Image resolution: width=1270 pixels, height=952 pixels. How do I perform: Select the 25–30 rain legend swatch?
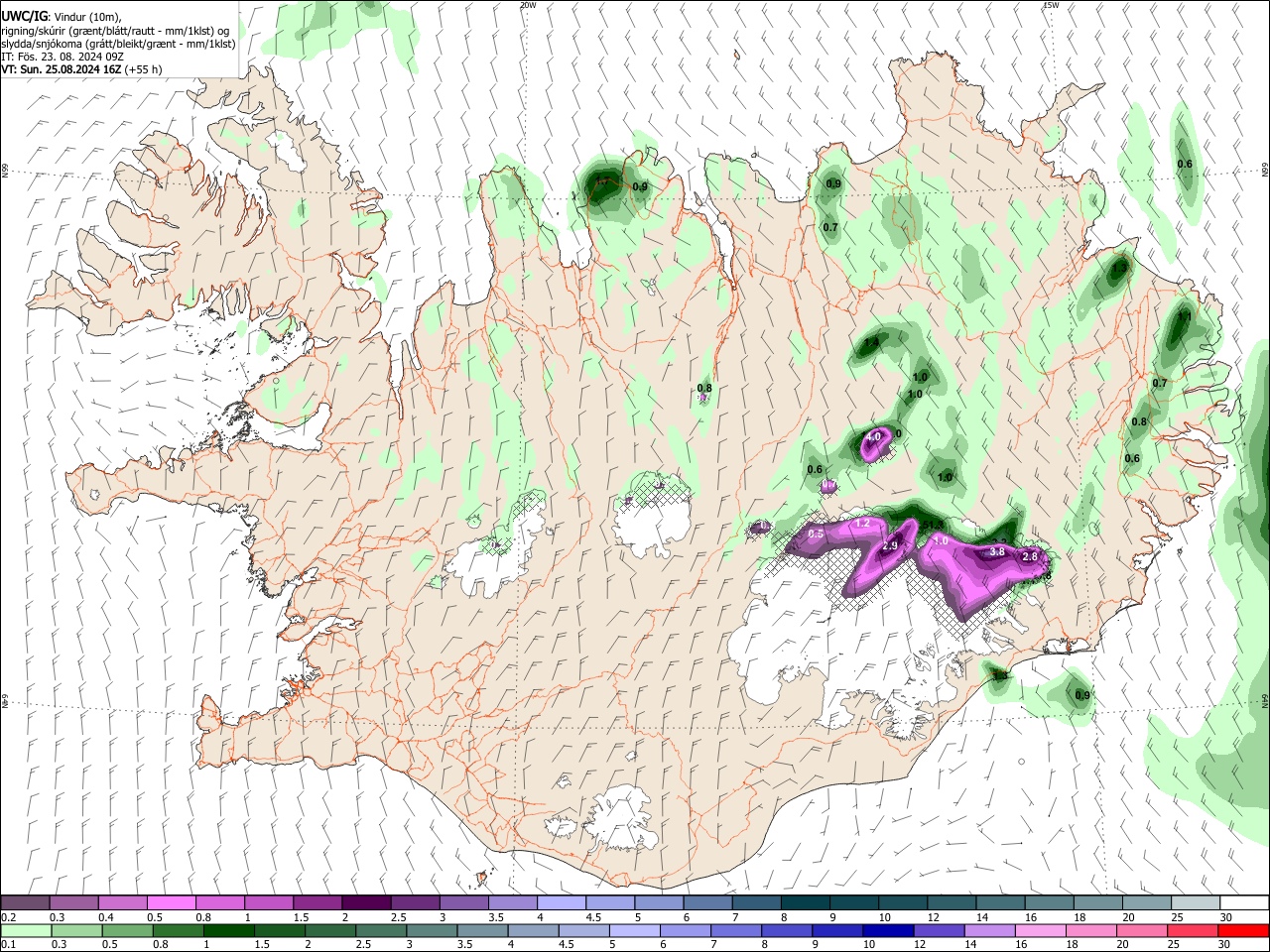(x=1192, y=930)
